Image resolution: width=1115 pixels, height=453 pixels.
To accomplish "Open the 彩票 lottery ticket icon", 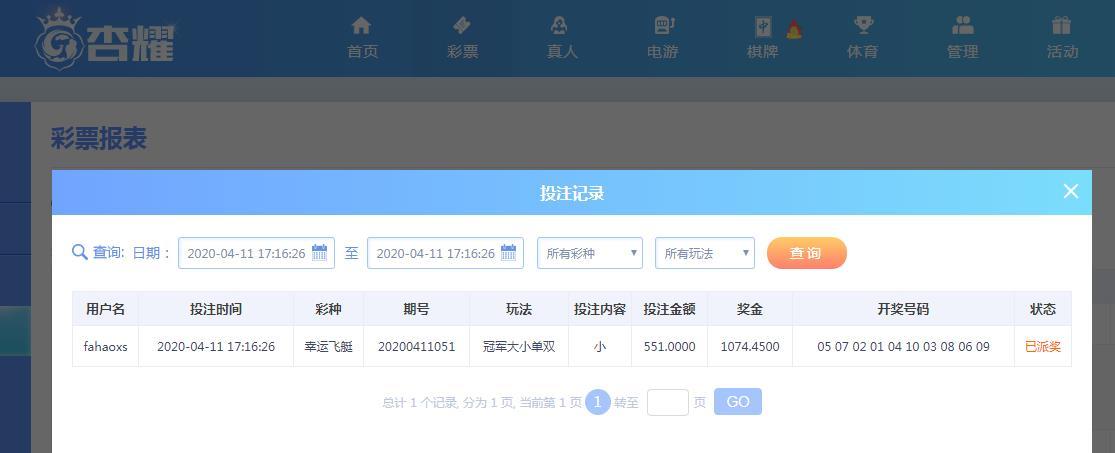I will coord(462,26).
